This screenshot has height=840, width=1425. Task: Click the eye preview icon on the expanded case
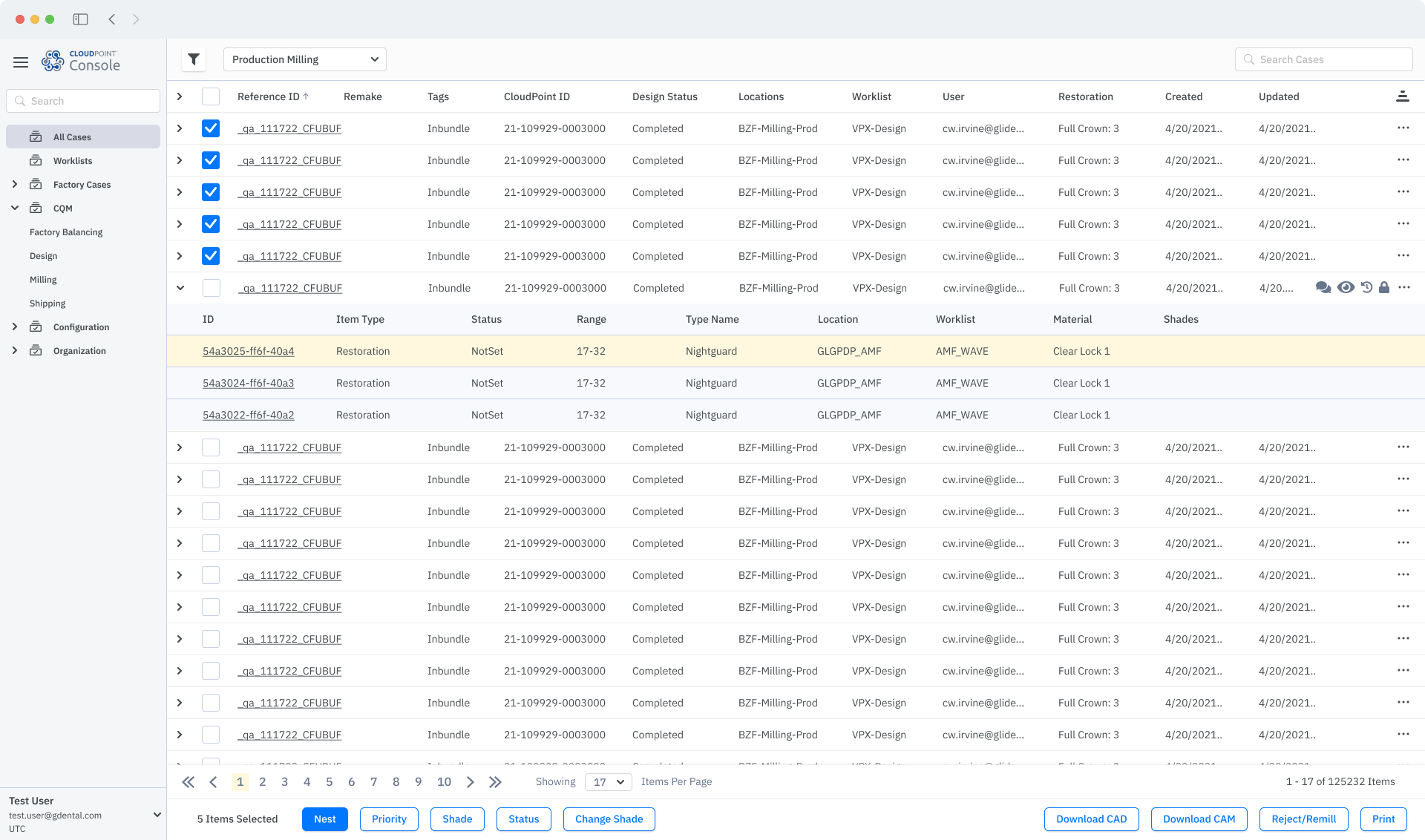(1346, 287)
